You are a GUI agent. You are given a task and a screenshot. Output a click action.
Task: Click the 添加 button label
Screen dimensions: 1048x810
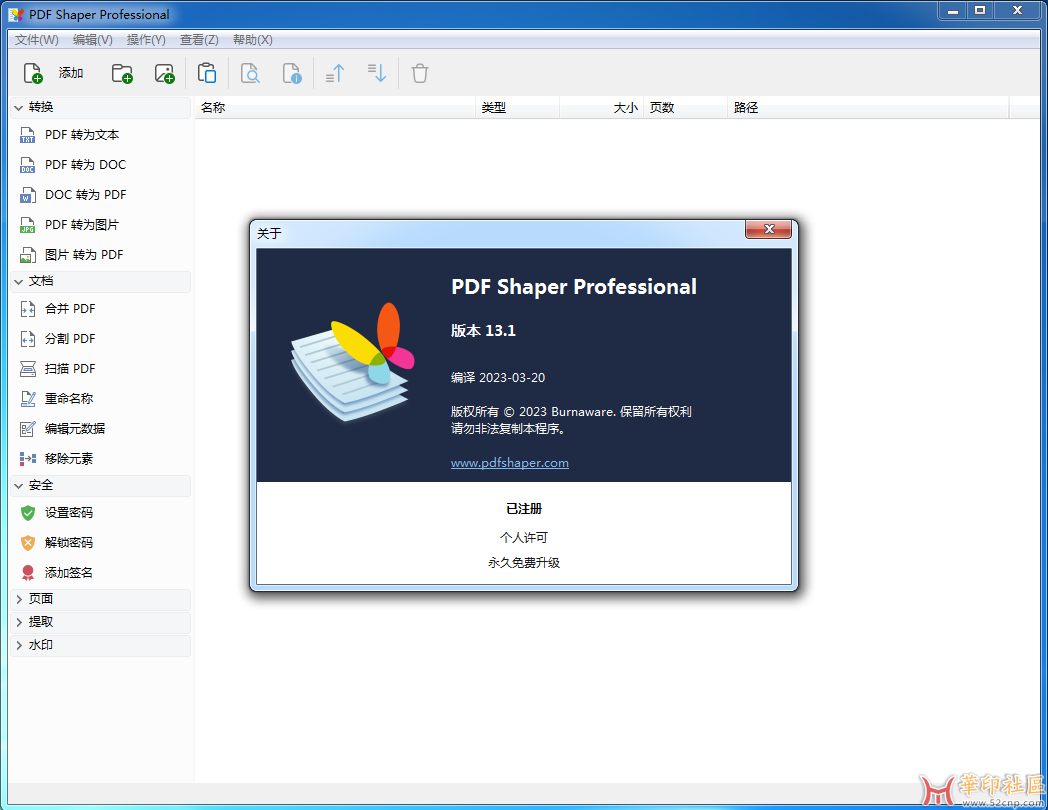click(71, 73)
